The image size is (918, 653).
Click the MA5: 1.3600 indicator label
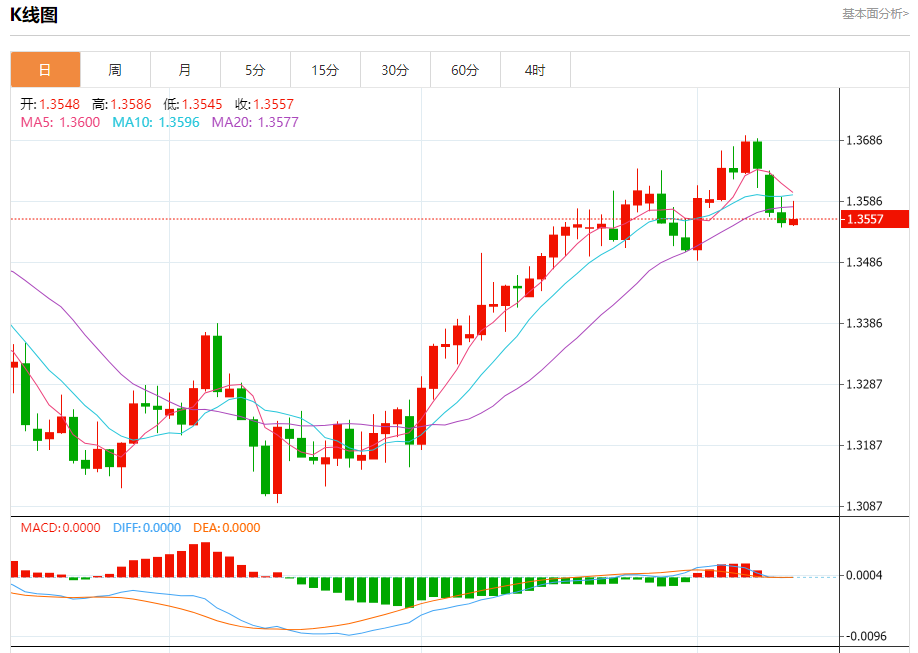click(60, 122)
